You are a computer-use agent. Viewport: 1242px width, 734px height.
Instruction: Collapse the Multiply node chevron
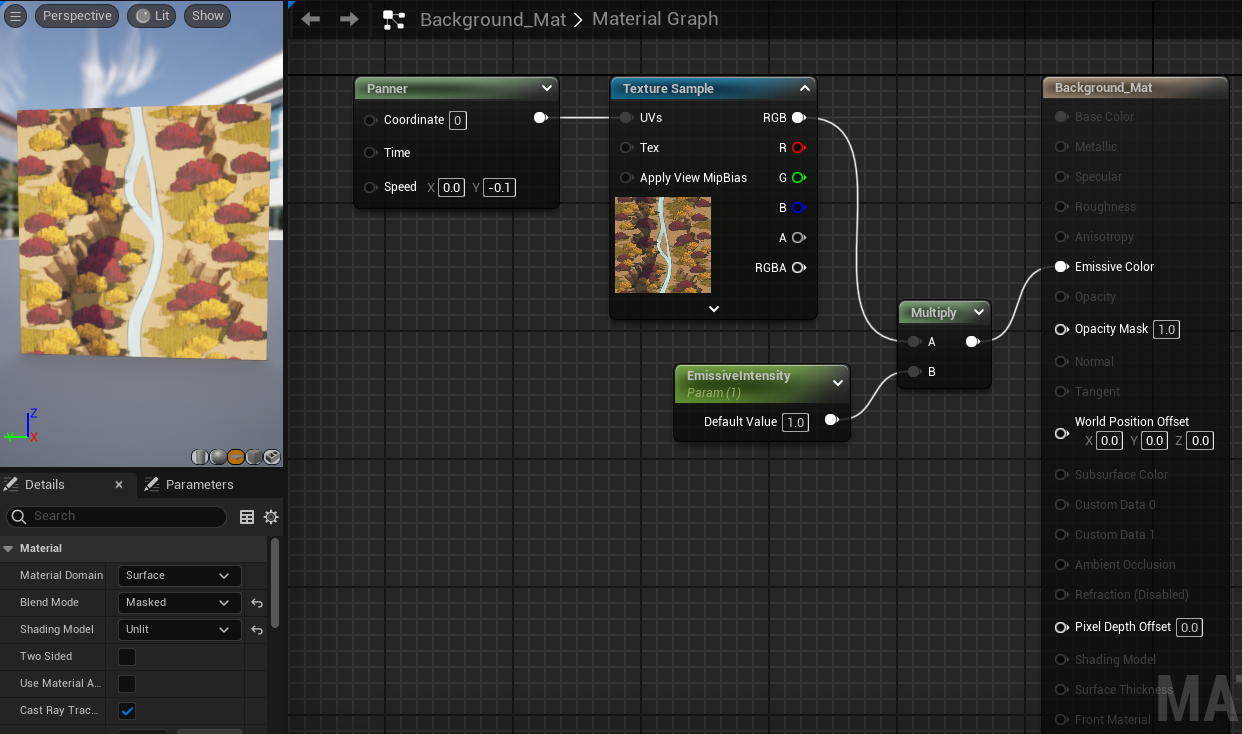[979, 312]
